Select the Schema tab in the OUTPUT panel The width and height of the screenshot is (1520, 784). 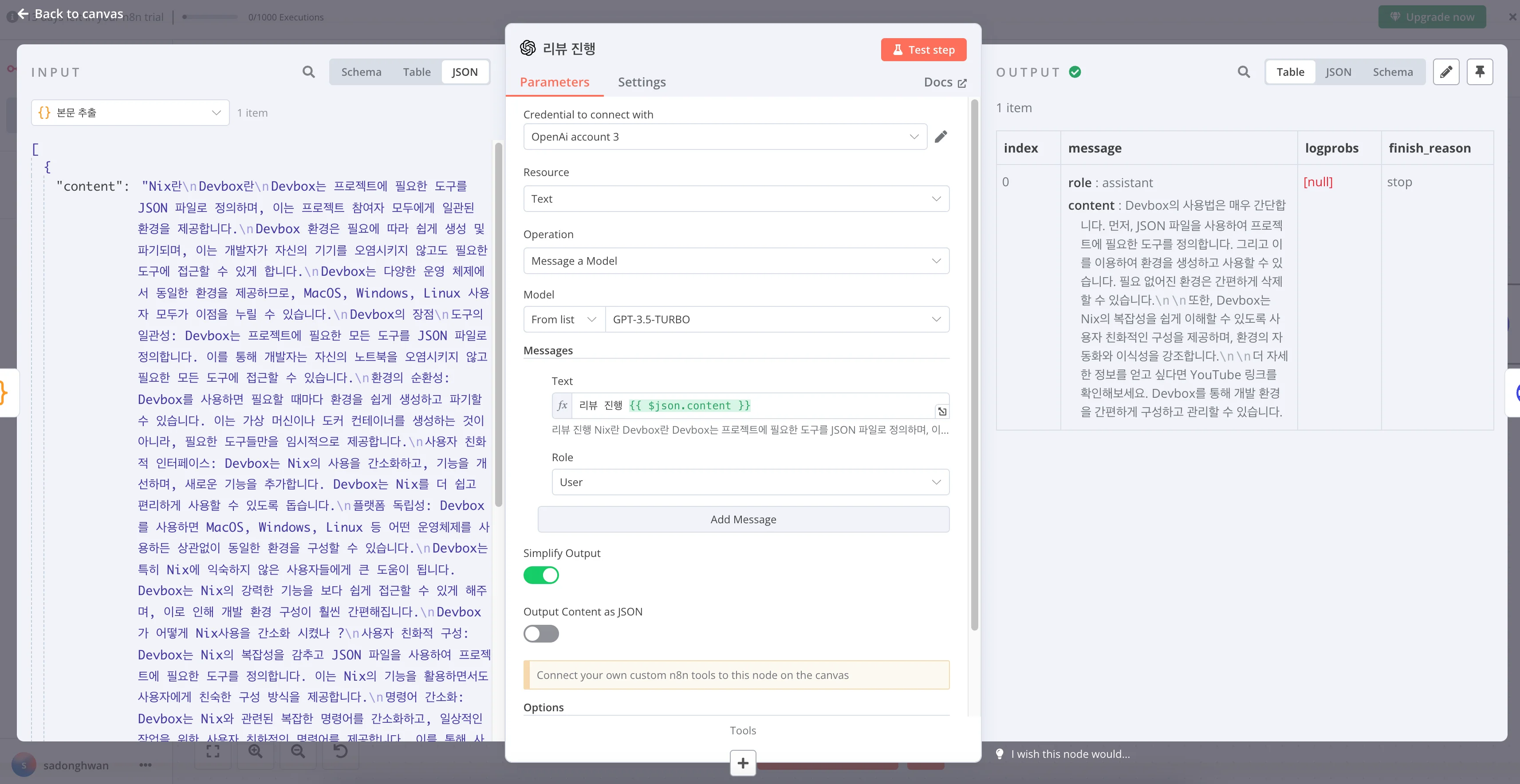pos(1393,71)
